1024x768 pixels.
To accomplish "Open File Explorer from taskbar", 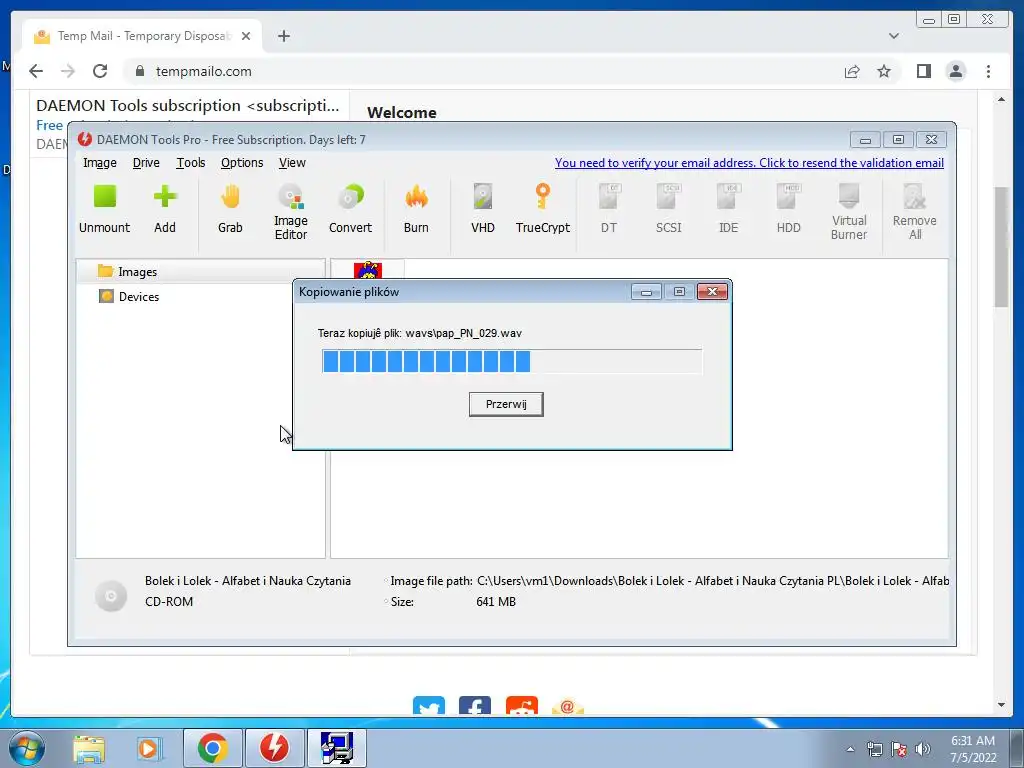I will coord(89,748).
